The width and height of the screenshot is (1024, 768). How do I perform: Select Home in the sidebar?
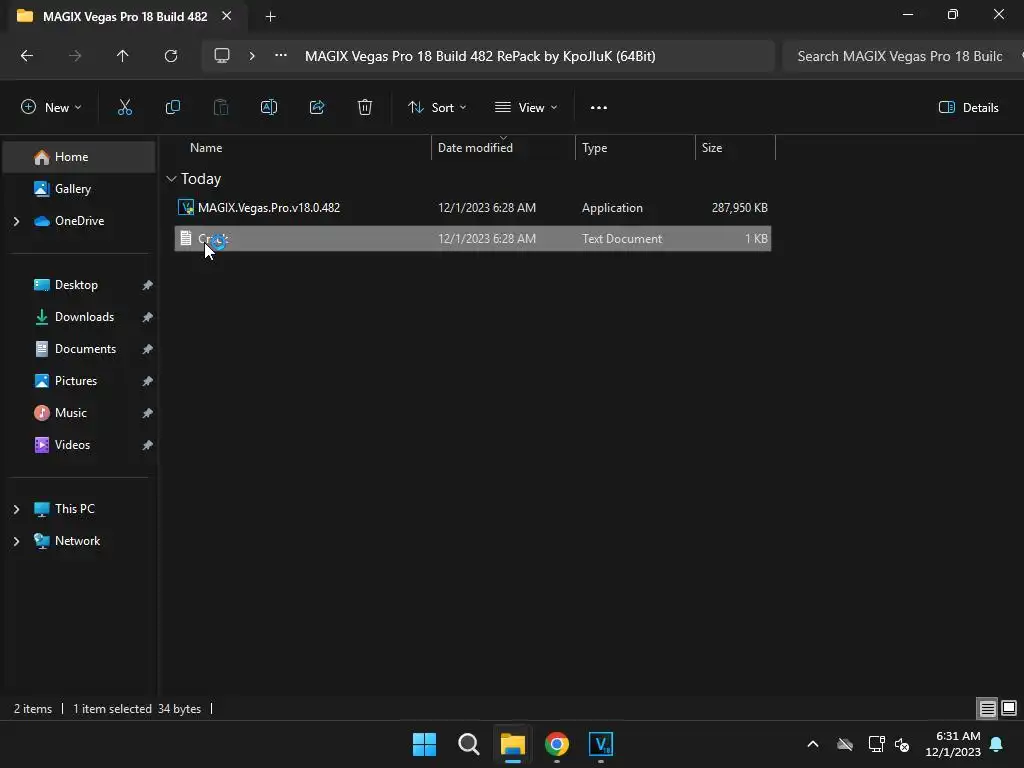(79, 157)
